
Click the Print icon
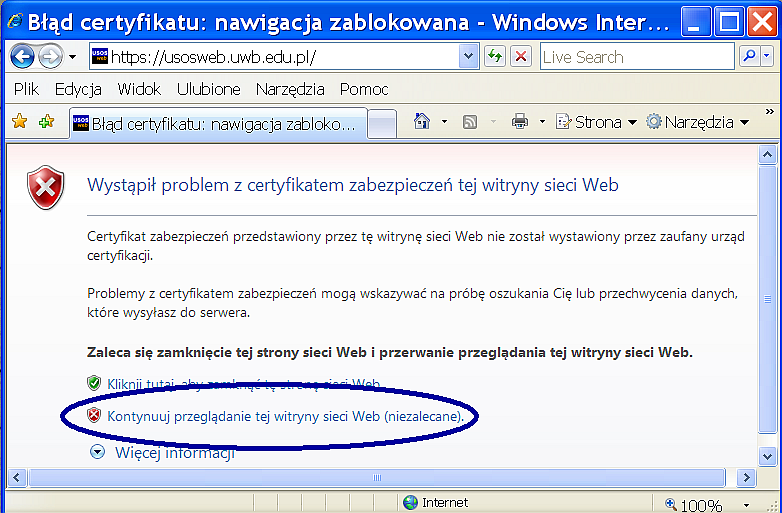[x=520, y=122]
